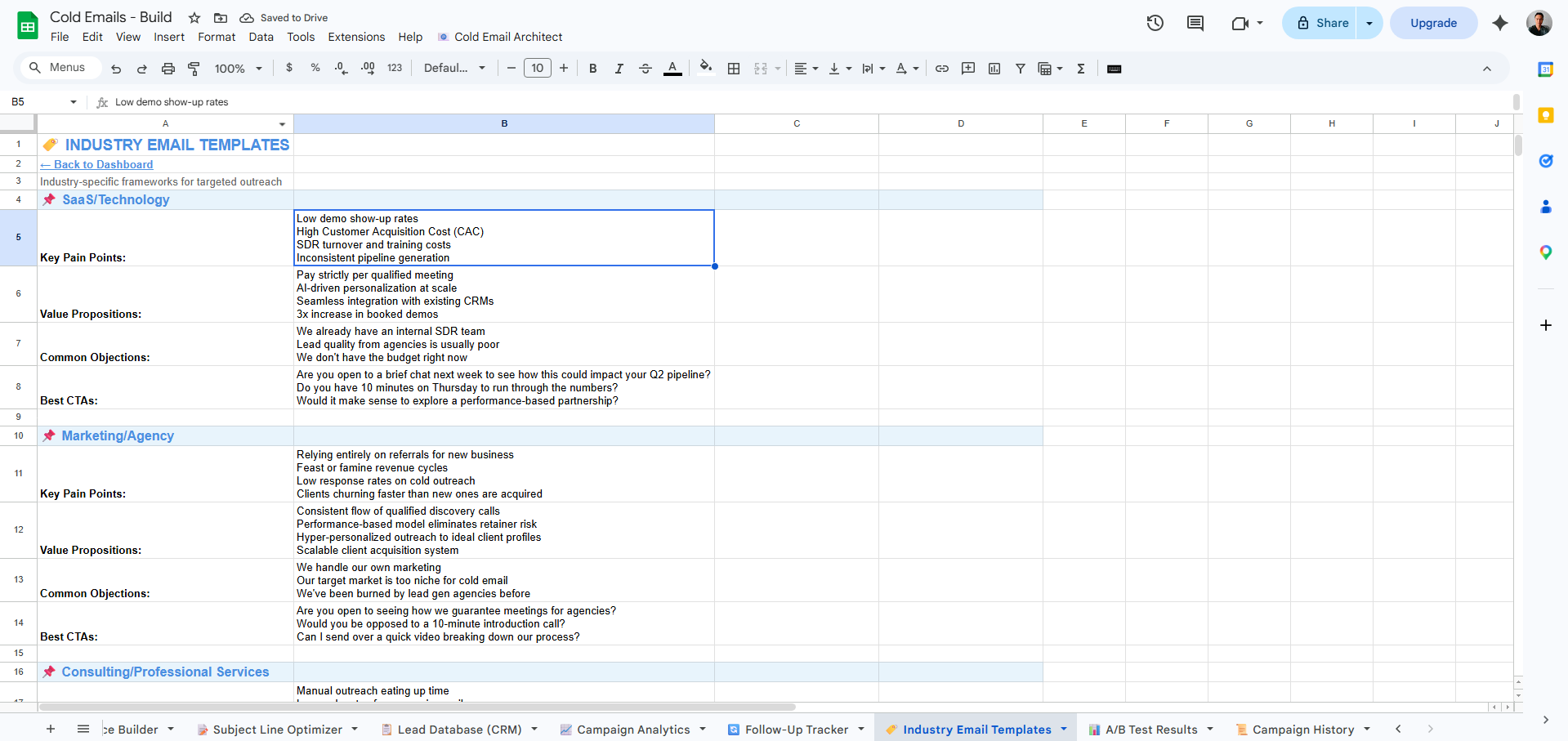
Task: Toggle strikethrough formatting
Action: pyautogui.click(x=646, y=69)
